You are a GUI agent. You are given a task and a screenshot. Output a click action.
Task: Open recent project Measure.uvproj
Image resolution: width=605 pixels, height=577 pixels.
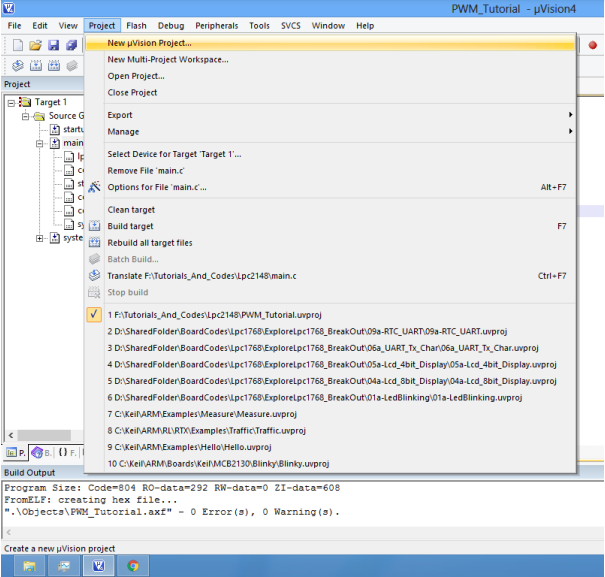(202, 413)
